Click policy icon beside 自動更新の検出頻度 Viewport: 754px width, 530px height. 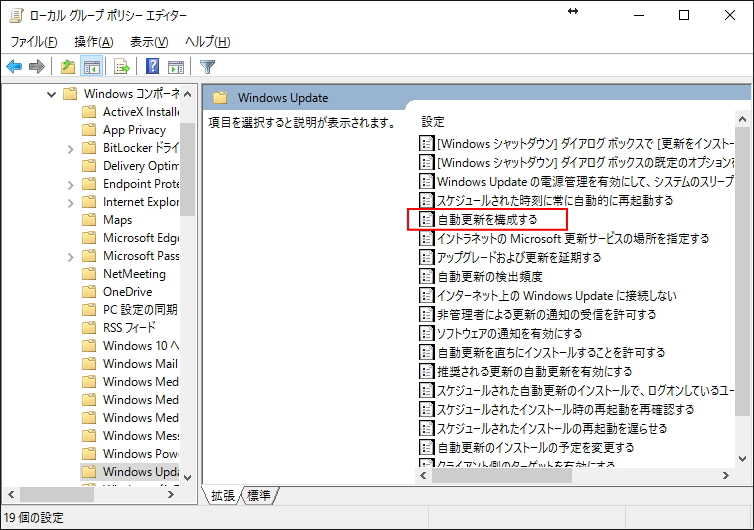pyautogui.click(x=426, y=276)
